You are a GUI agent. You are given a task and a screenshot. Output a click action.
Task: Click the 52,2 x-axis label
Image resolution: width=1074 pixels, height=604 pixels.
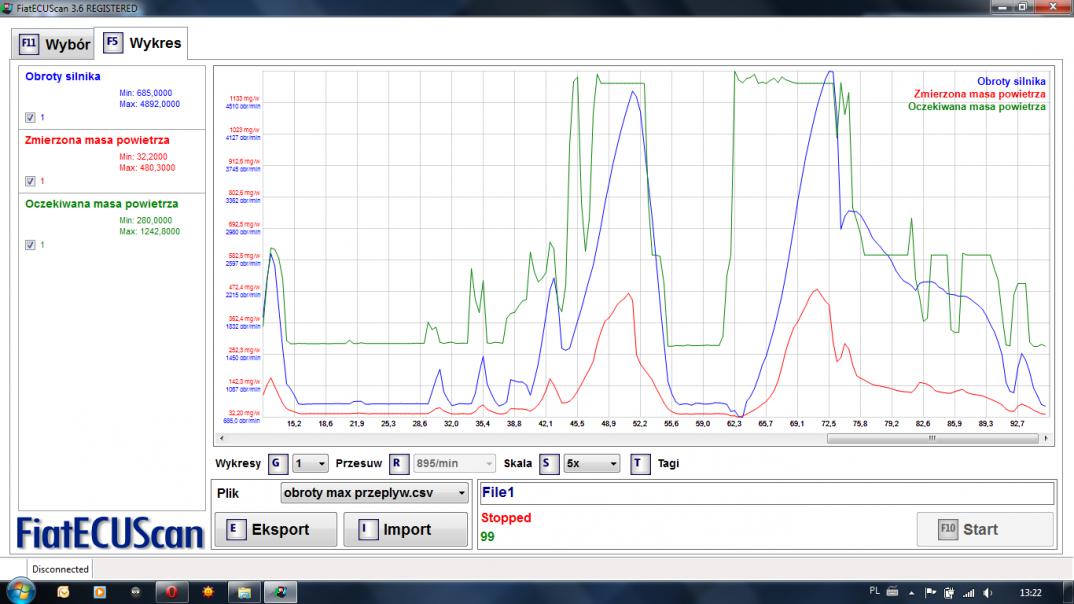pos(640,424)
